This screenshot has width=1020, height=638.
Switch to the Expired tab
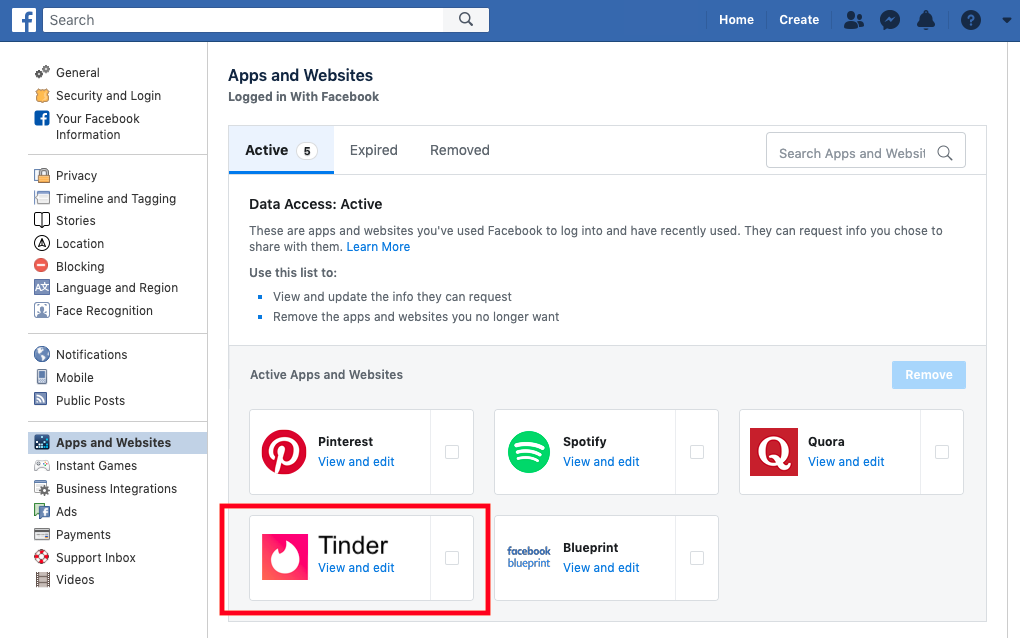click(x=373, y=150)
